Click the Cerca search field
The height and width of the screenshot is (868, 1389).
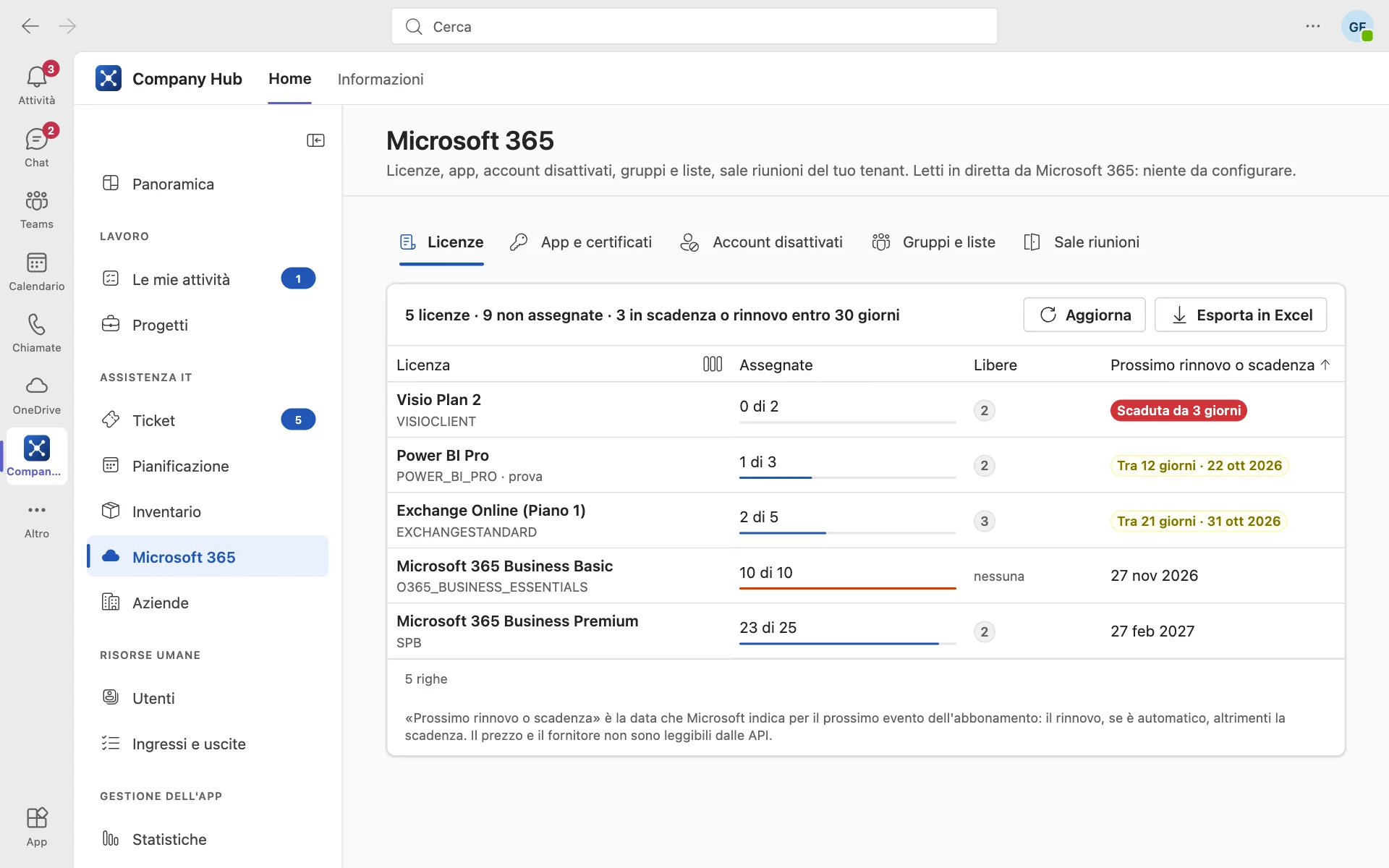694,26
